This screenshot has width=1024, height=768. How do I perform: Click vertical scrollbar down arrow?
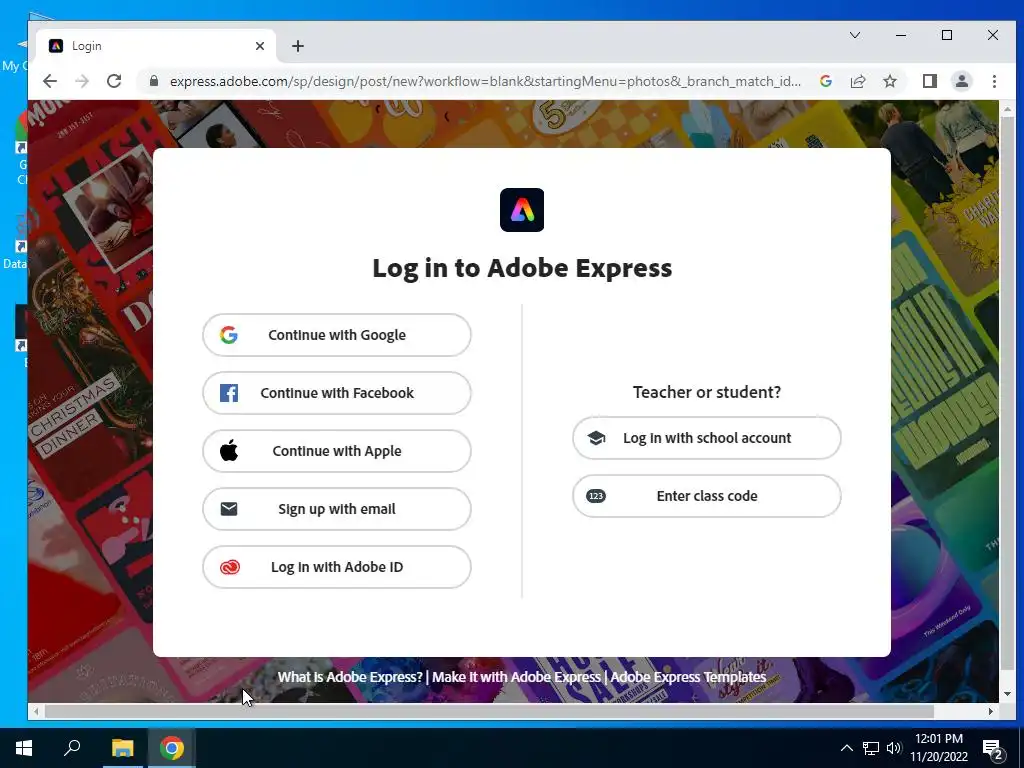coord(1007,695)
